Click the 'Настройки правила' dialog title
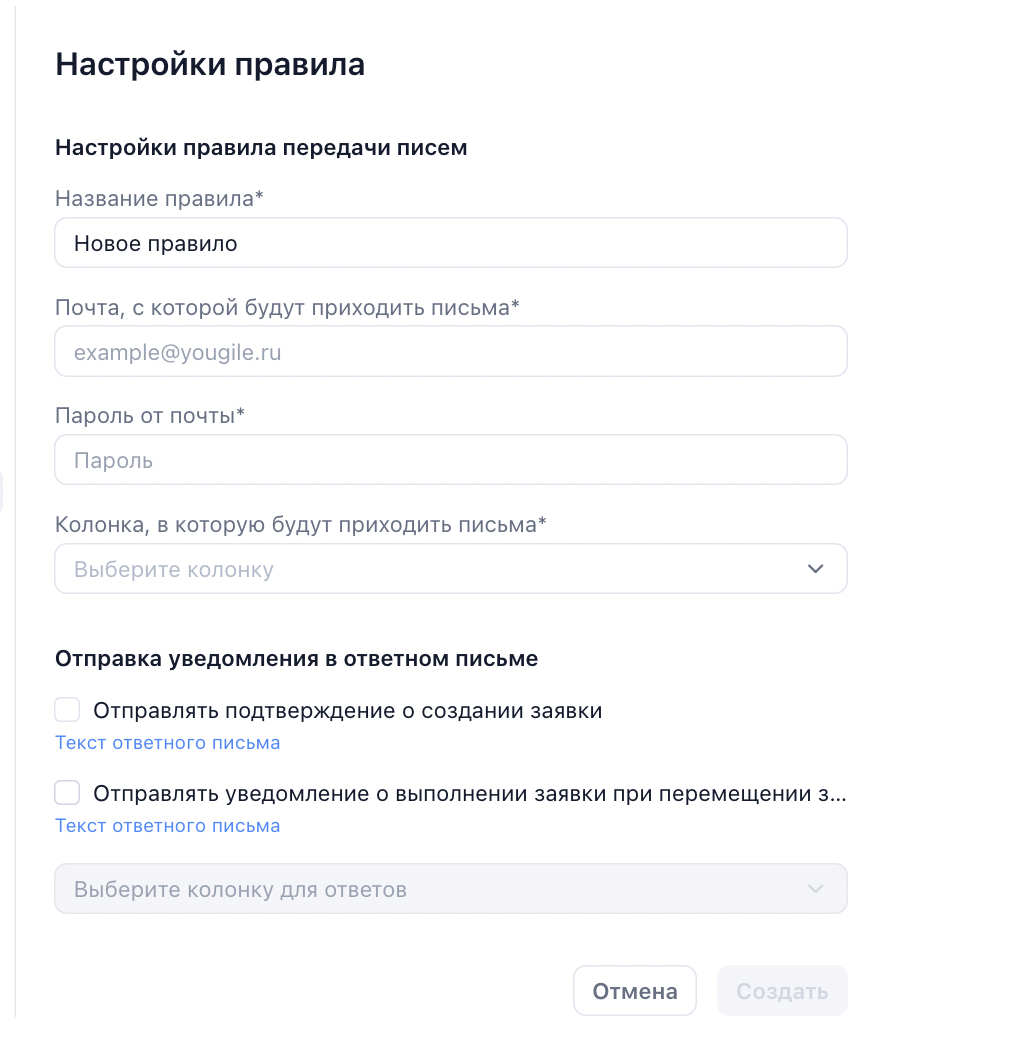 [x=210, y=64]
